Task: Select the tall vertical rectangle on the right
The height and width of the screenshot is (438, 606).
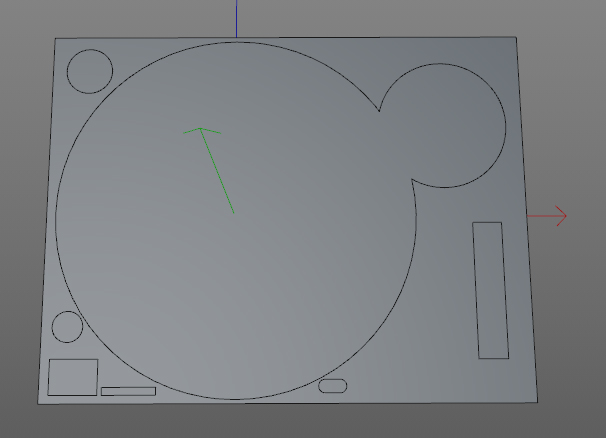Action: [490, 290]
